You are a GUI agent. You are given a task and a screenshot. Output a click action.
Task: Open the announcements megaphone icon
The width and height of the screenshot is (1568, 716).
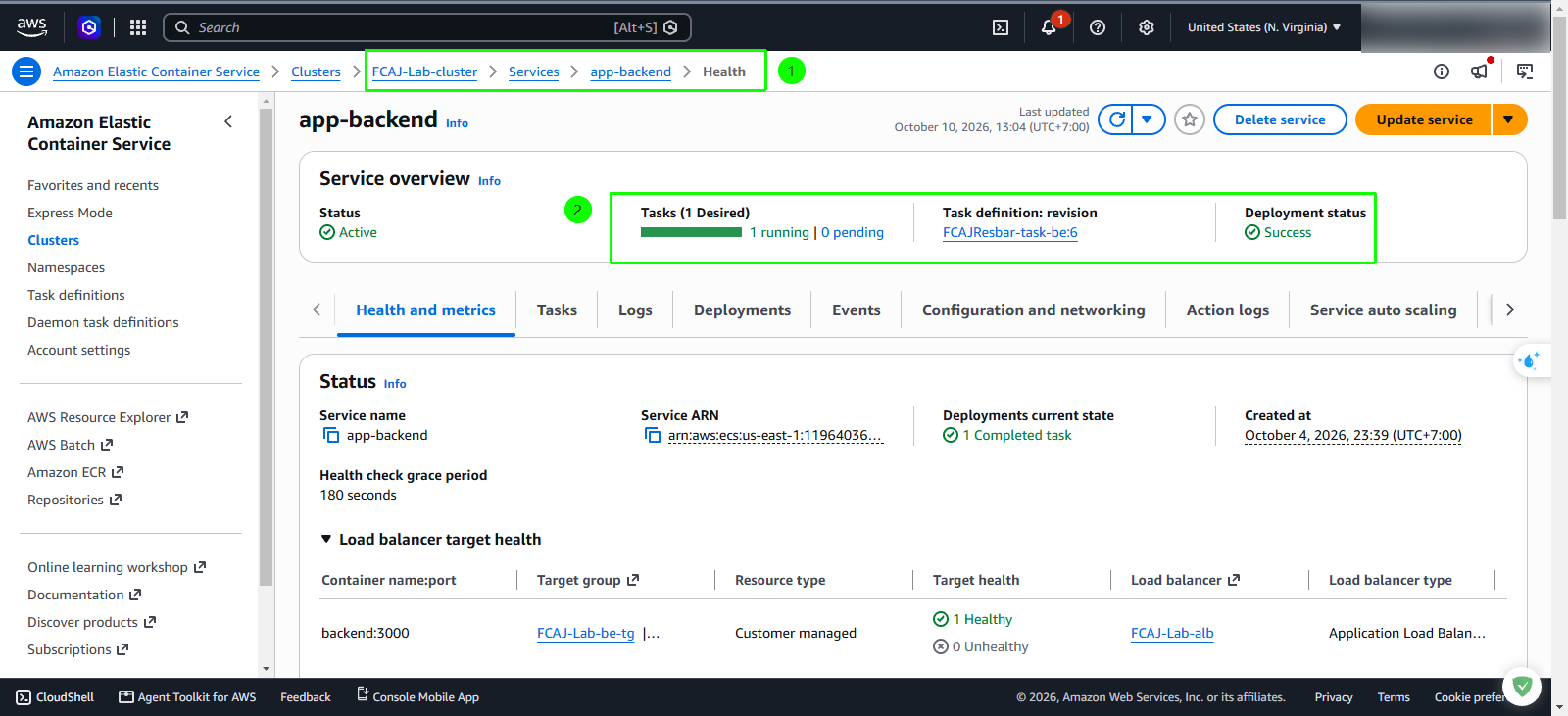(x=1480, y=72)
